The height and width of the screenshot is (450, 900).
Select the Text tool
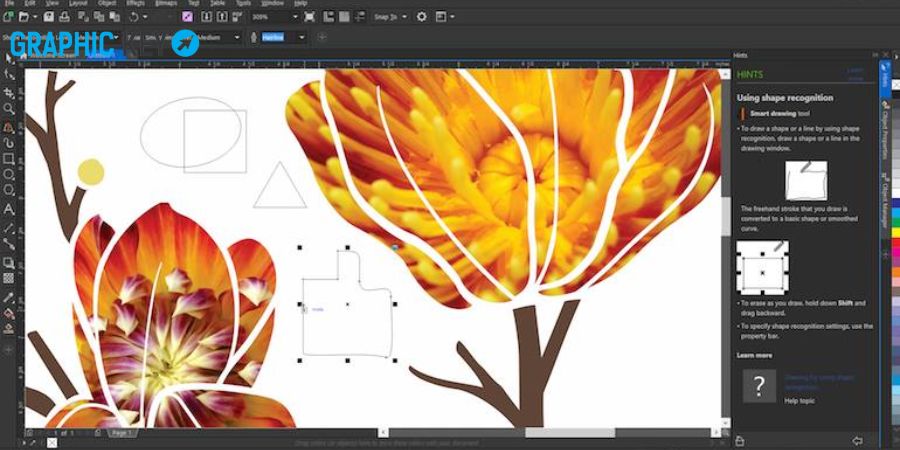[x=9, y=210]
